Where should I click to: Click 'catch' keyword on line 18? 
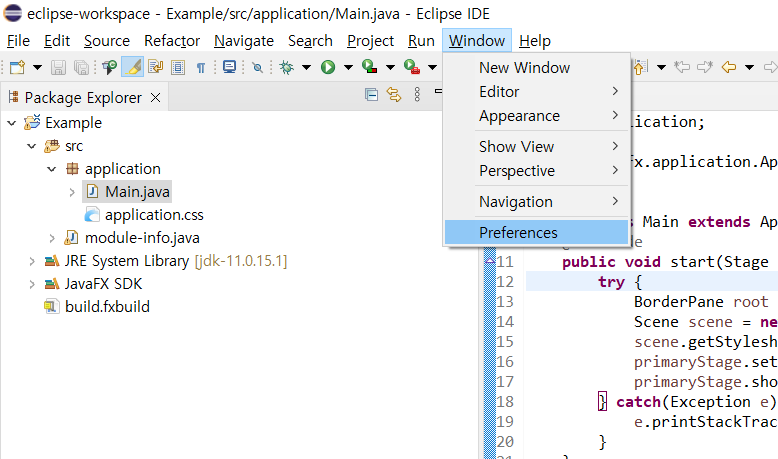tap(638, 401)
